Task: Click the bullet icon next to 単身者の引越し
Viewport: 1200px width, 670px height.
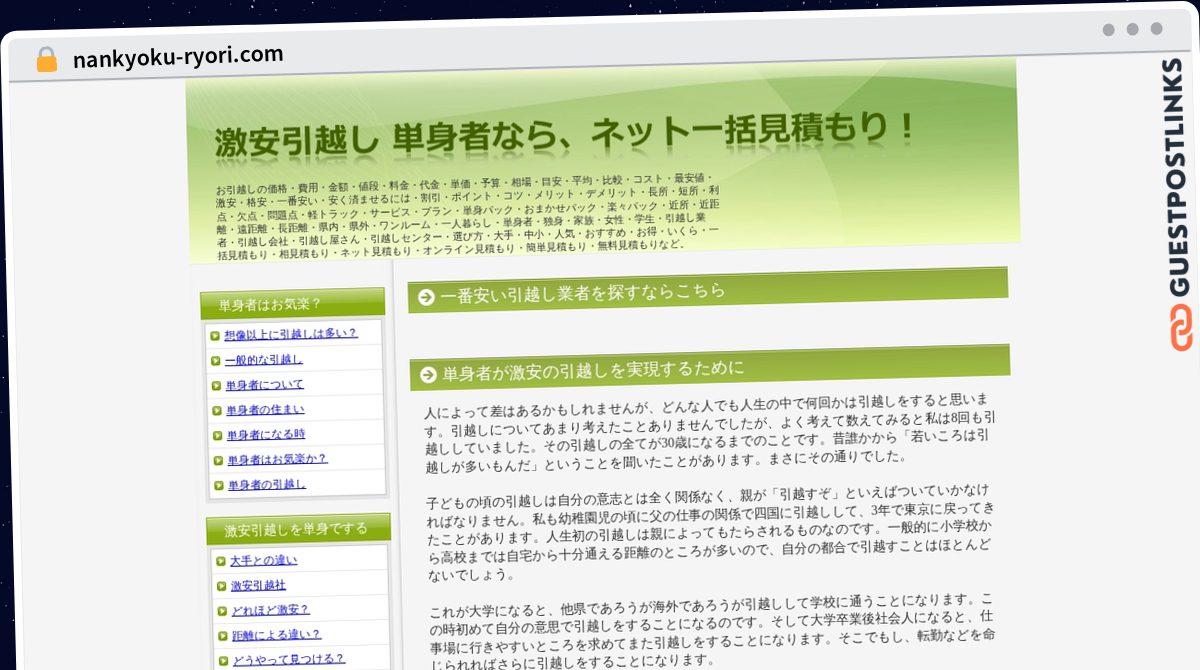Action: [x=218, y=485]
